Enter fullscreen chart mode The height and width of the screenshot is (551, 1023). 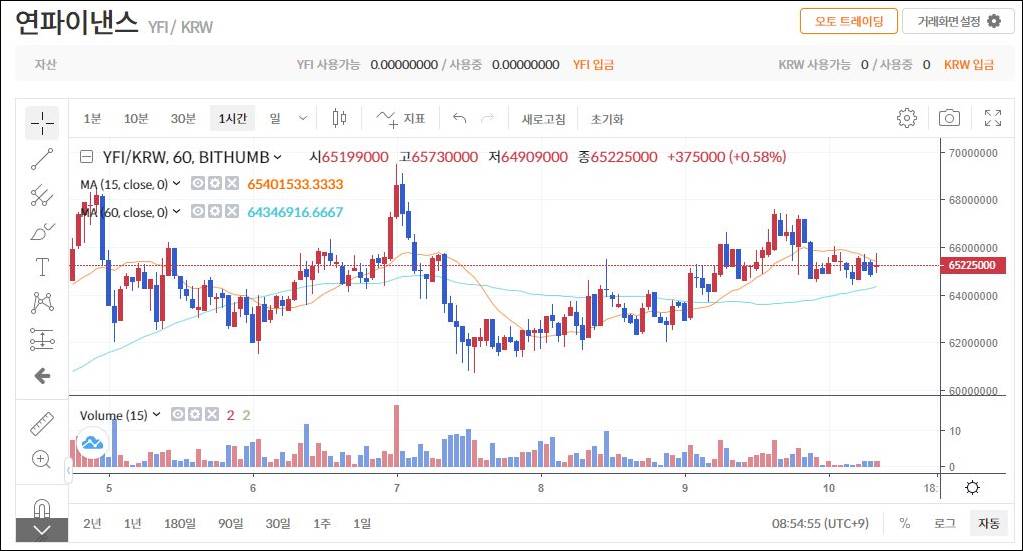click(992, 118)
